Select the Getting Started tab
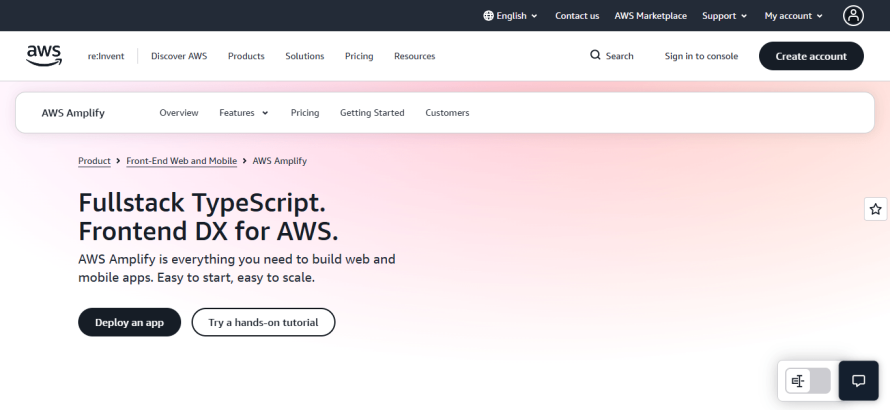The height and width of the screenshot is (410, 890). tap(372, 113)
